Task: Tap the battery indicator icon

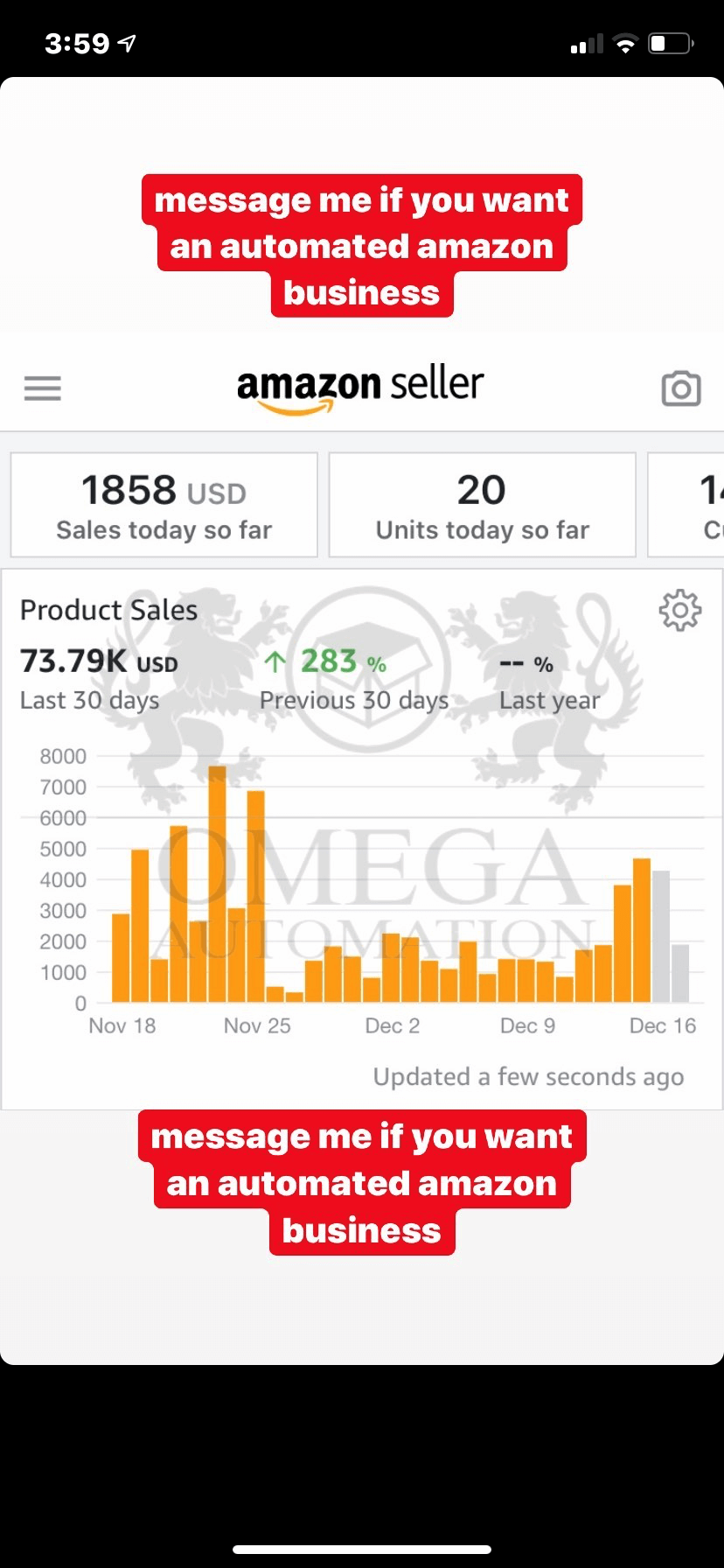Action: [671, 43]
